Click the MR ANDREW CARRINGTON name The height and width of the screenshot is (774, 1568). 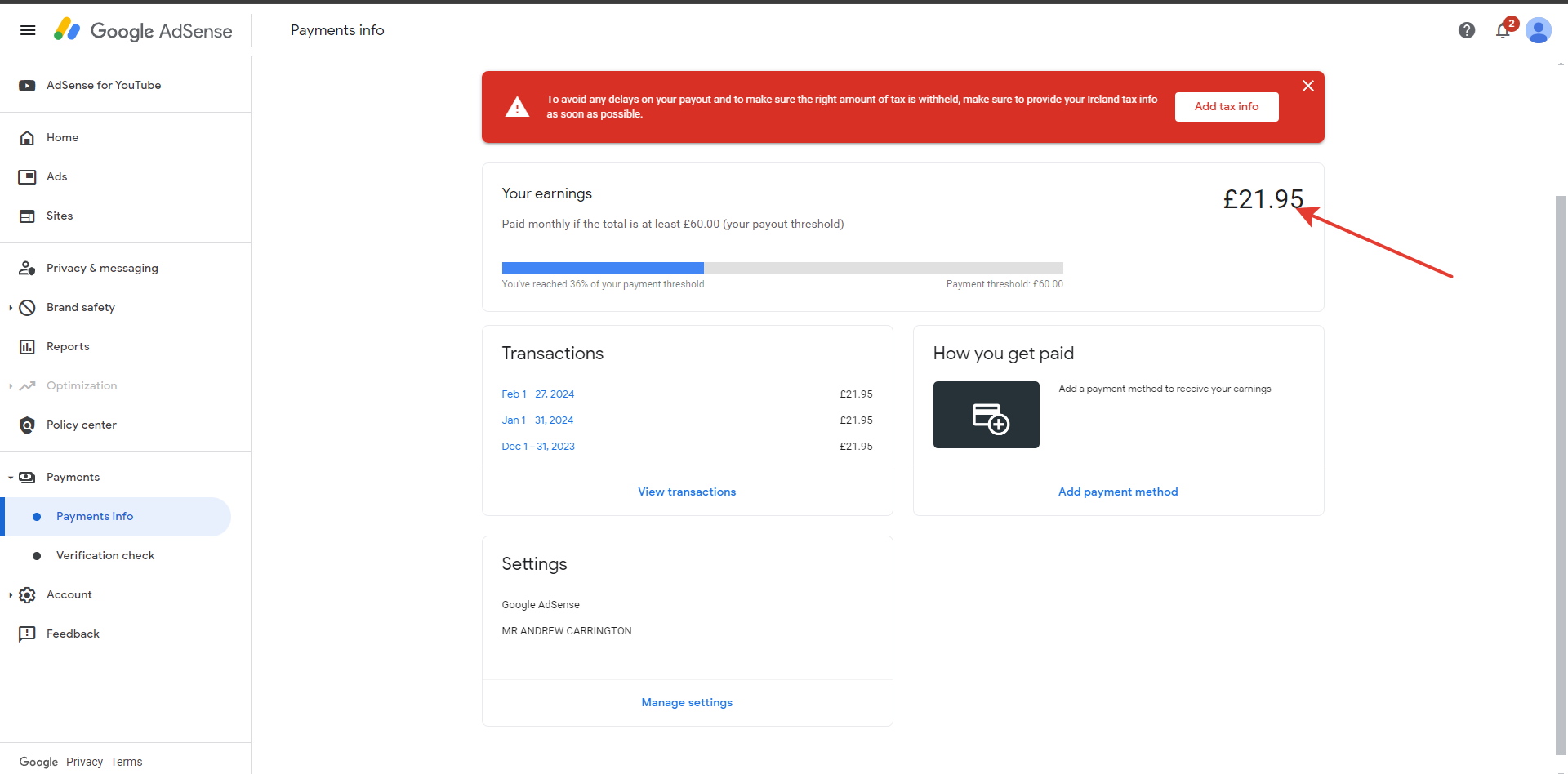point(567,631)
